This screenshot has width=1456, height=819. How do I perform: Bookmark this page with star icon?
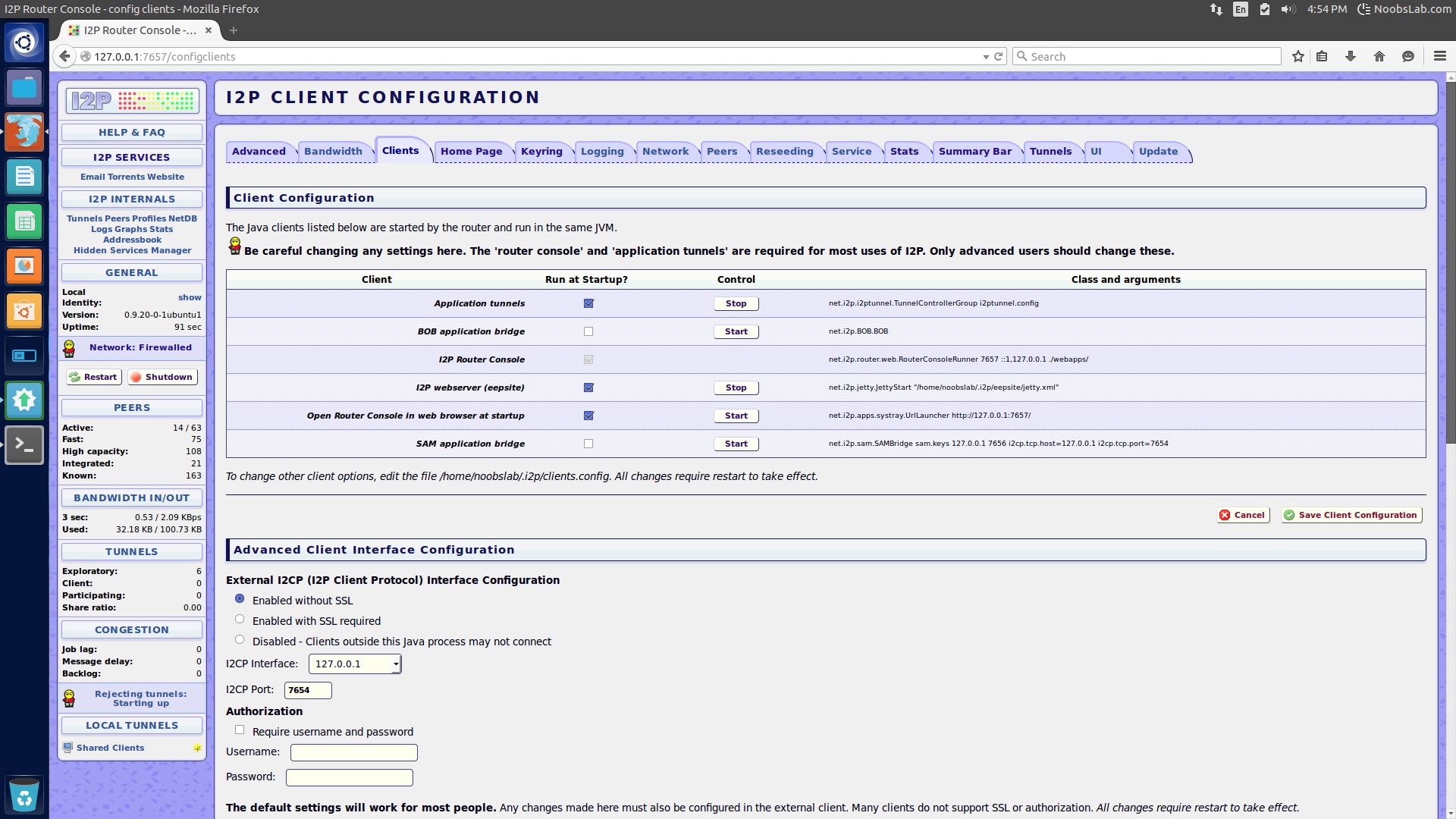[1298, 56]
